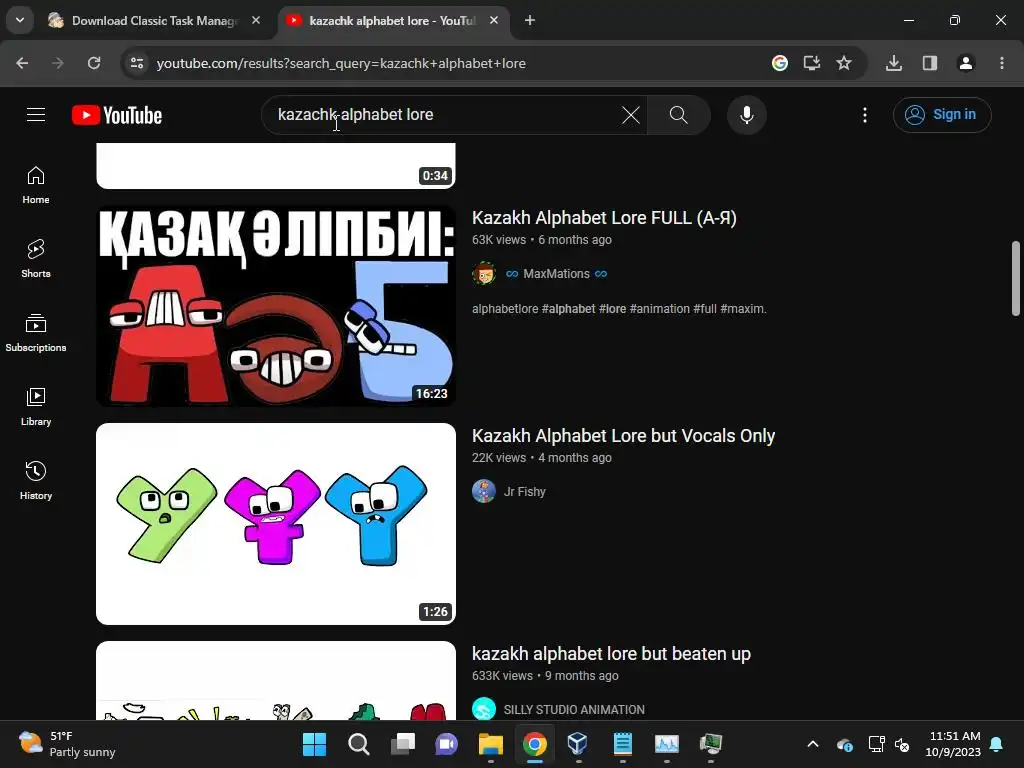Open Chrome downloads
The image size is (1024, 768).
click(894, 63)
